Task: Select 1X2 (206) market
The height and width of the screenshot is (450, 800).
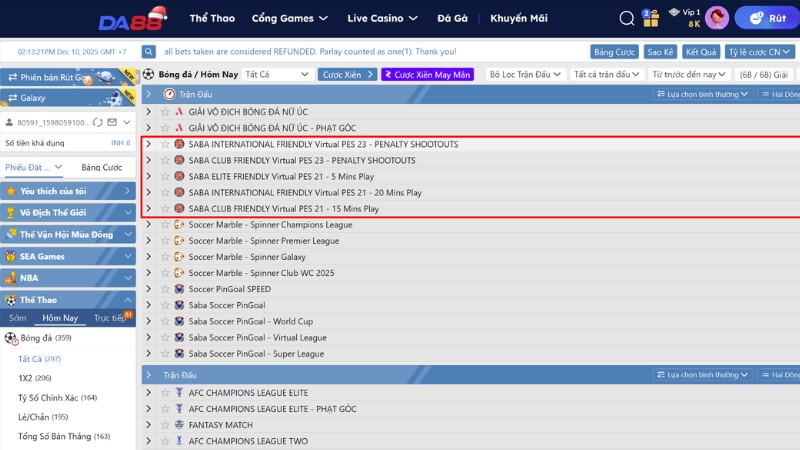Action: pyautogui.click(x=35, y=378)
